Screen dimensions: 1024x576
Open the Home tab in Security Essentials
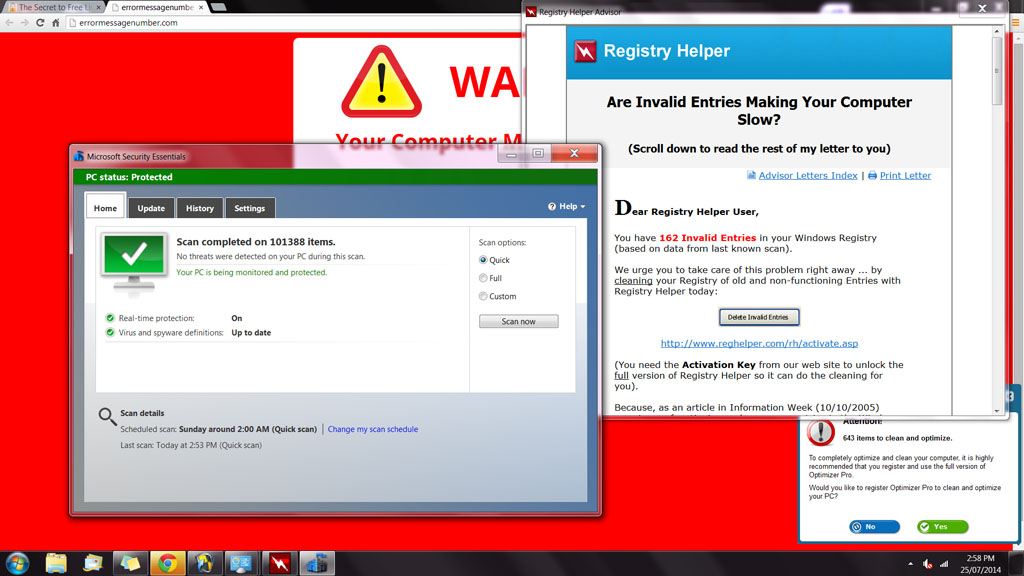pyautogui.click(x=105, y=208)
